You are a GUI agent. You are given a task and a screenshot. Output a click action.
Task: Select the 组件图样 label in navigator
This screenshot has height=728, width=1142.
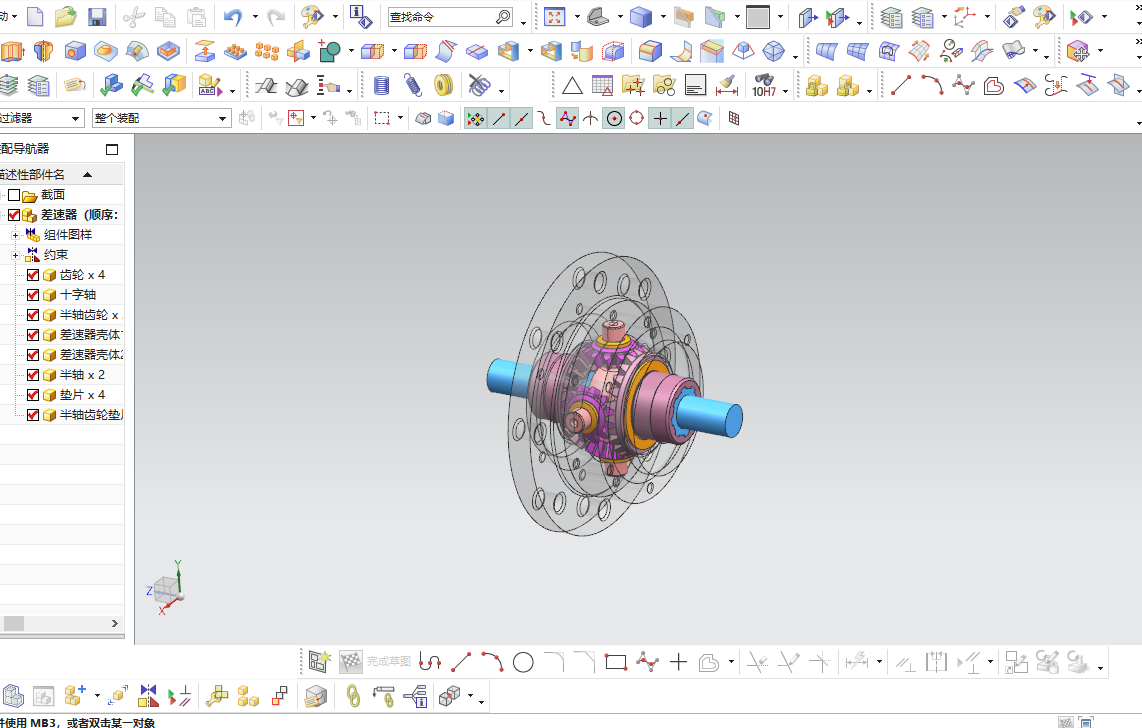(68, 234)
